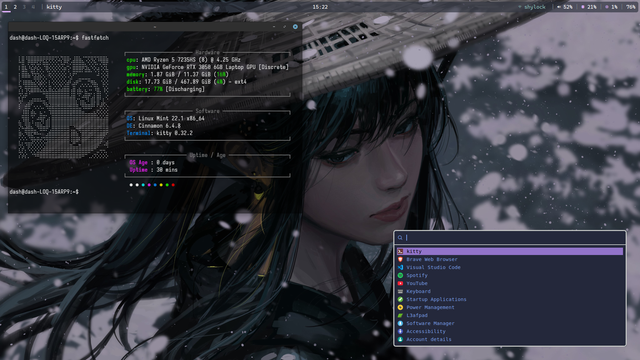The height and width of the screenshot is (360, 640).
Task: Click the gpu NVIDIA GeForce RTX line
Action: pyautogui.click(x=207, y=67)
